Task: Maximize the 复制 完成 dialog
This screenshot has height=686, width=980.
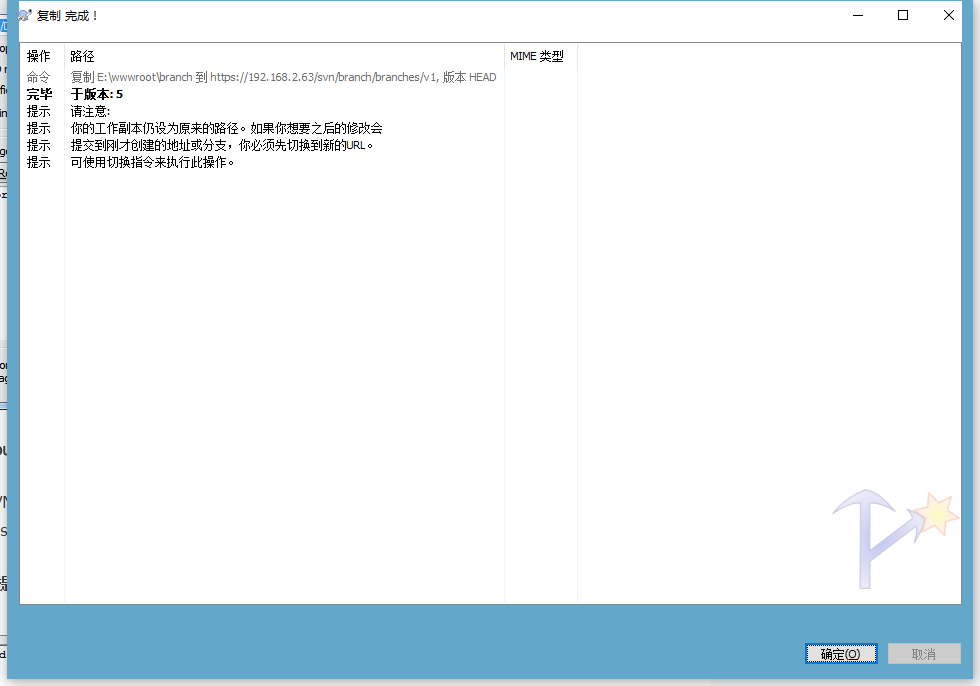Action: (x=902, y=15)
